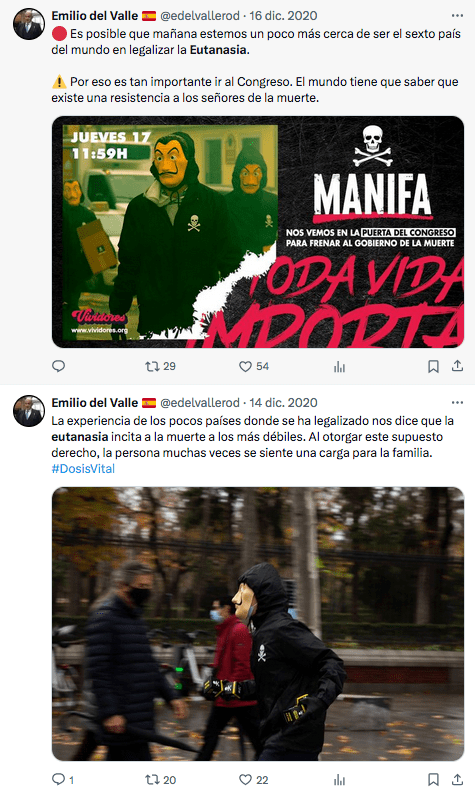
Task: Retweet the Eutanasia Congreso tweet with 29 retweets
Action: pyautogui.click(x=160, y=366)
